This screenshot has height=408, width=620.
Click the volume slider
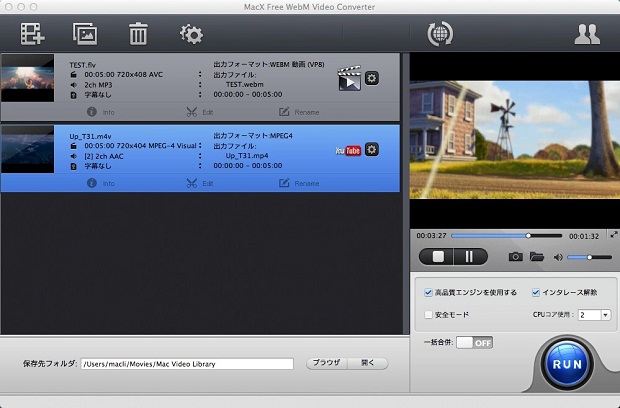(590, 257)
